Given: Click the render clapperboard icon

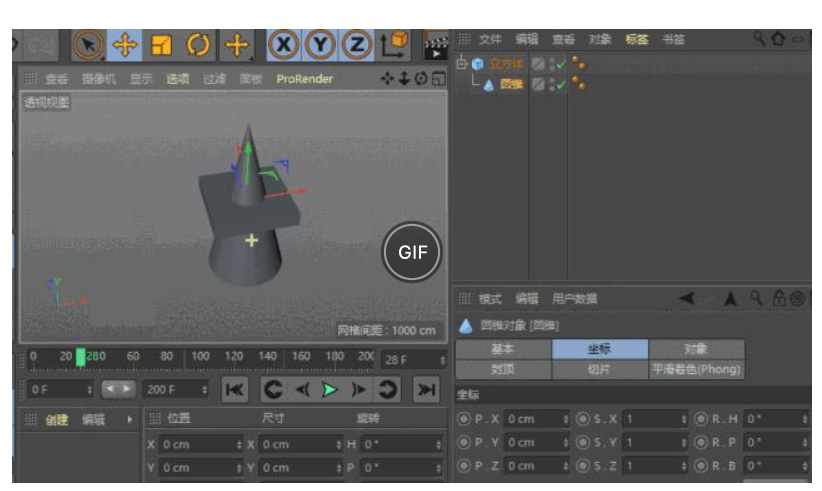Looking at the screenshot, I should (x=436, y=45).
